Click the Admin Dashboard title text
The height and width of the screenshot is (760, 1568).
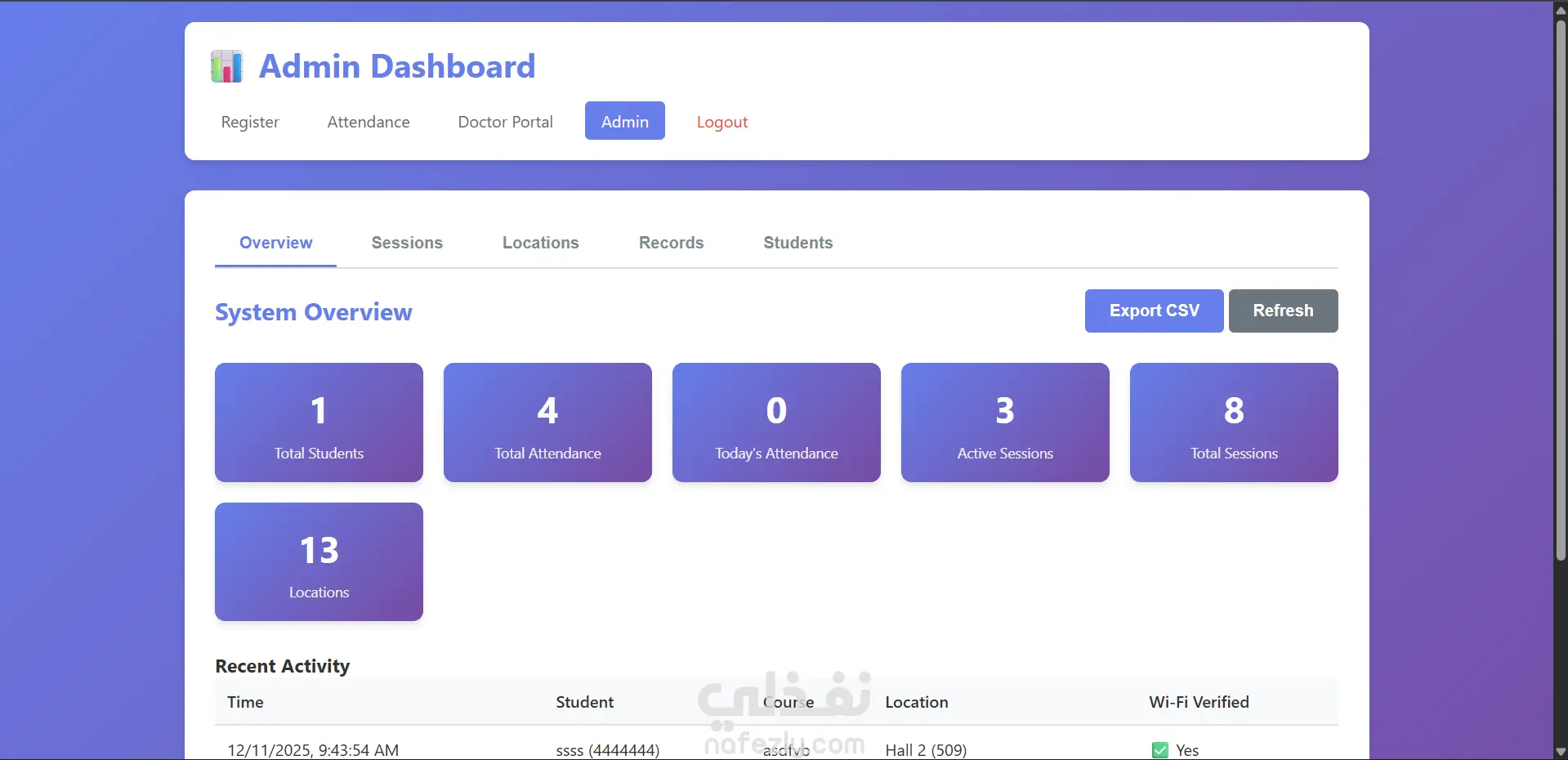coord(397,66)
